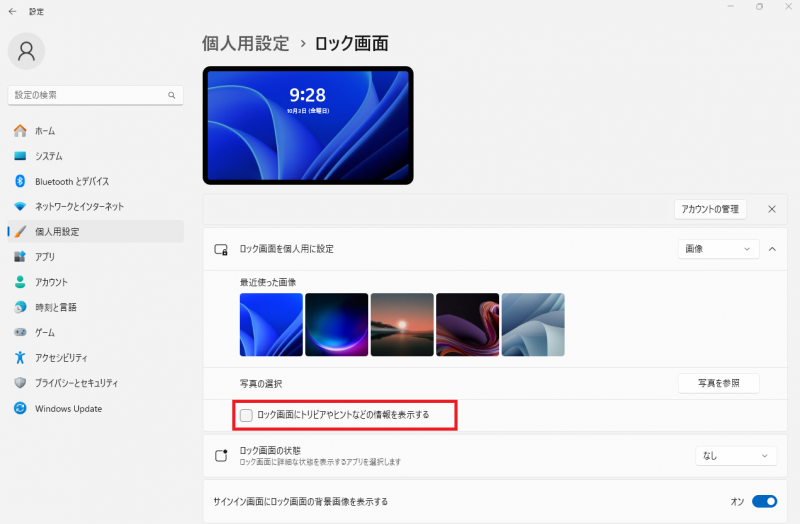
Task: Open the Accounts icon in the sidebar
Action: pyautogui.click(x=20, y=282)
